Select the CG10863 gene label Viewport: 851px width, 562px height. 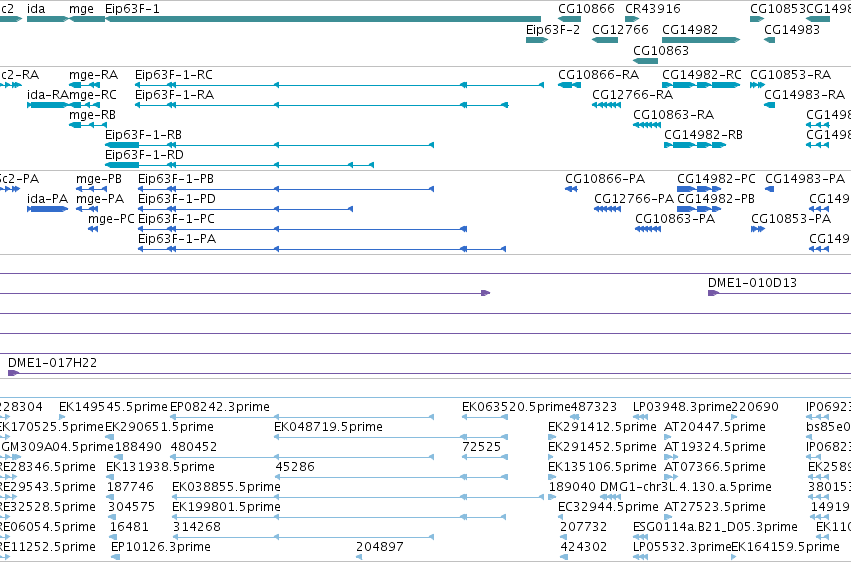661,50
